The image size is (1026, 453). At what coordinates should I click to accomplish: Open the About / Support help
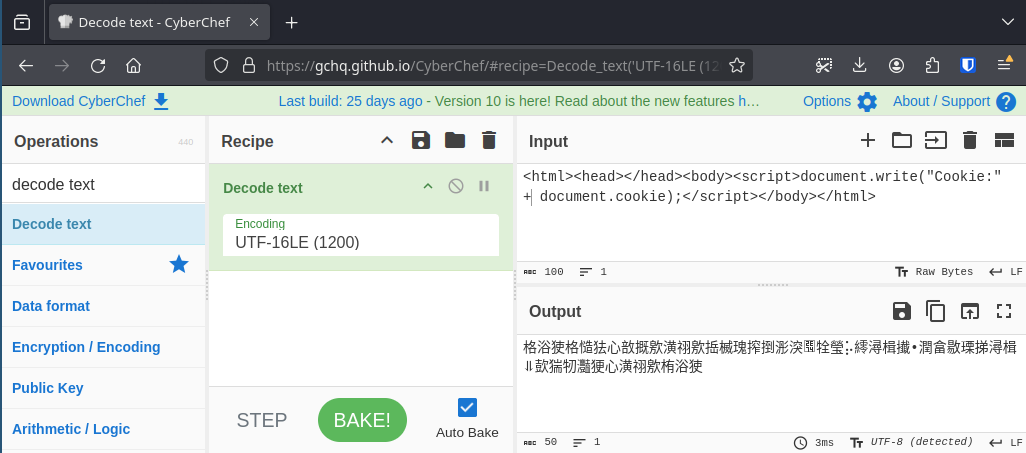point(954,101)
